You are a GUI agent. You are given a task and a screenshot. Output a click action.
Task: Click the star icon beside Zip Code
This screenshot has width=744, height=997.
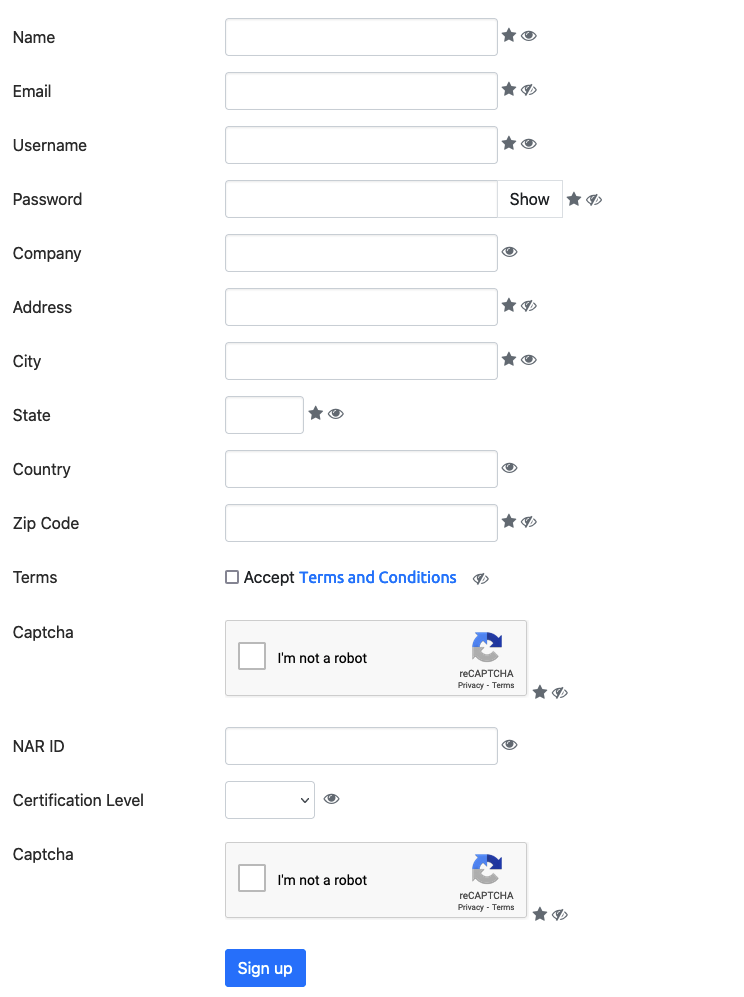(509, 521)
